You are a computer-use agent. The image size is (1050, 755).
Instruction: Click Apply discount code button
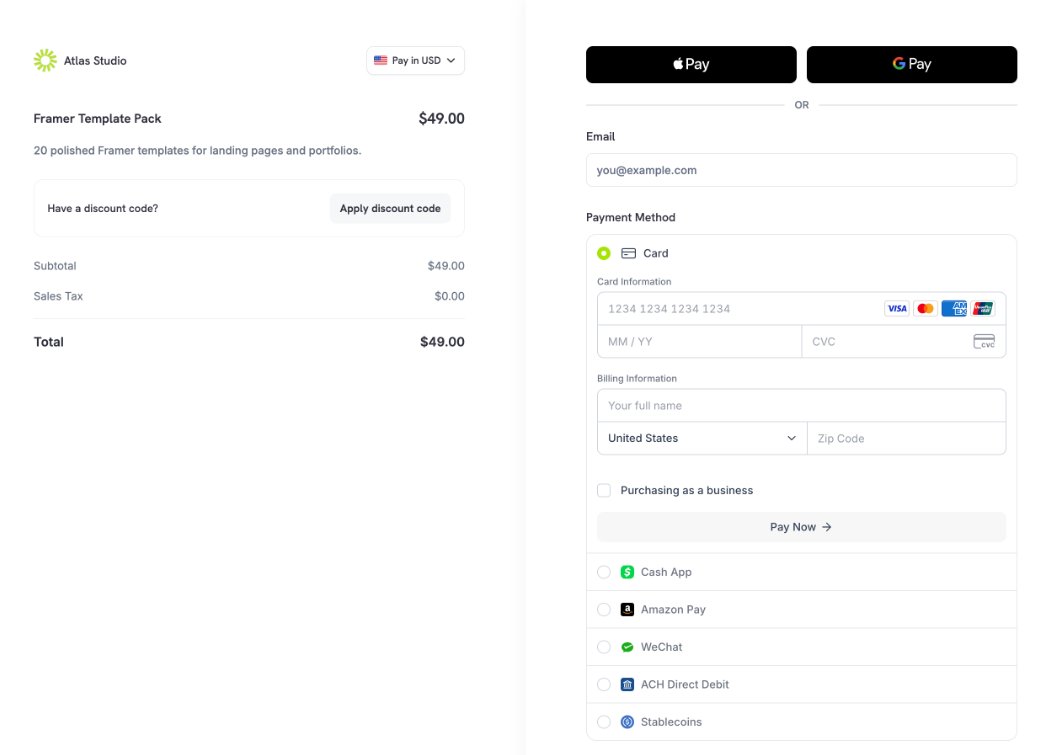pyautogui.click(x=390, y=208)
